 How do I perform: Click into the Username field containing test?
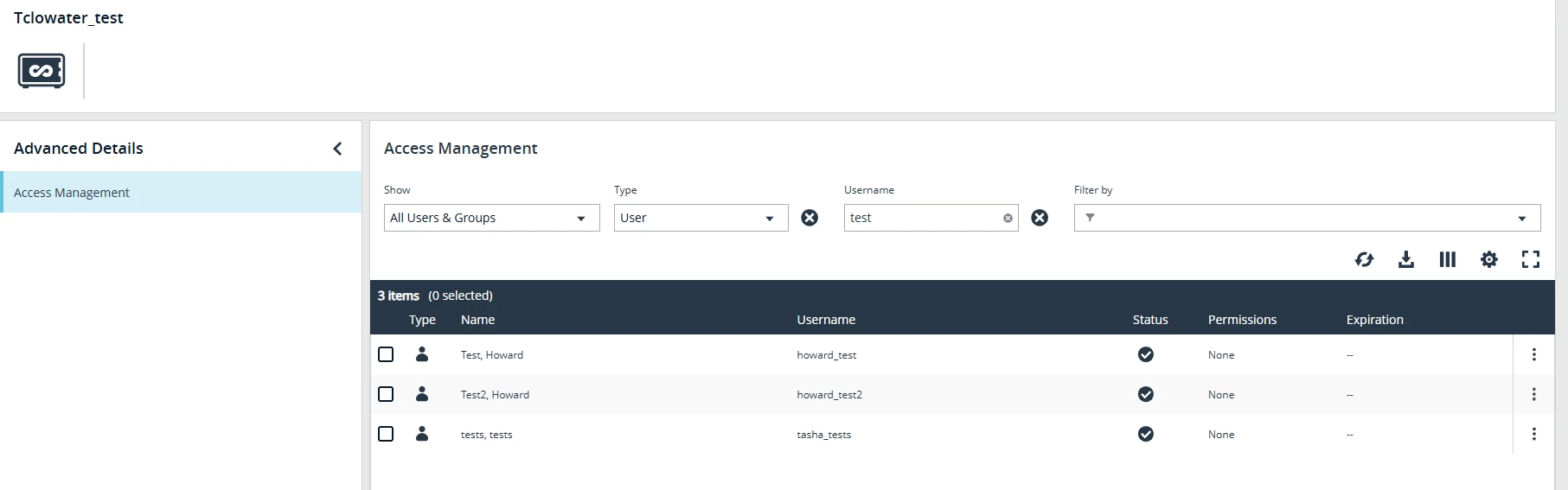point(922,218)
